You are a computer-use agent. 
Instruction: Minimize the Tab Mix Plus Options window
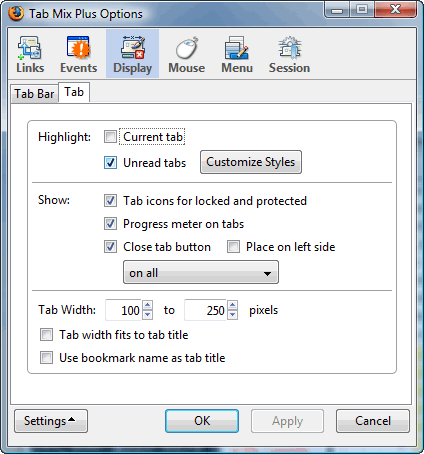coord(337,10)
